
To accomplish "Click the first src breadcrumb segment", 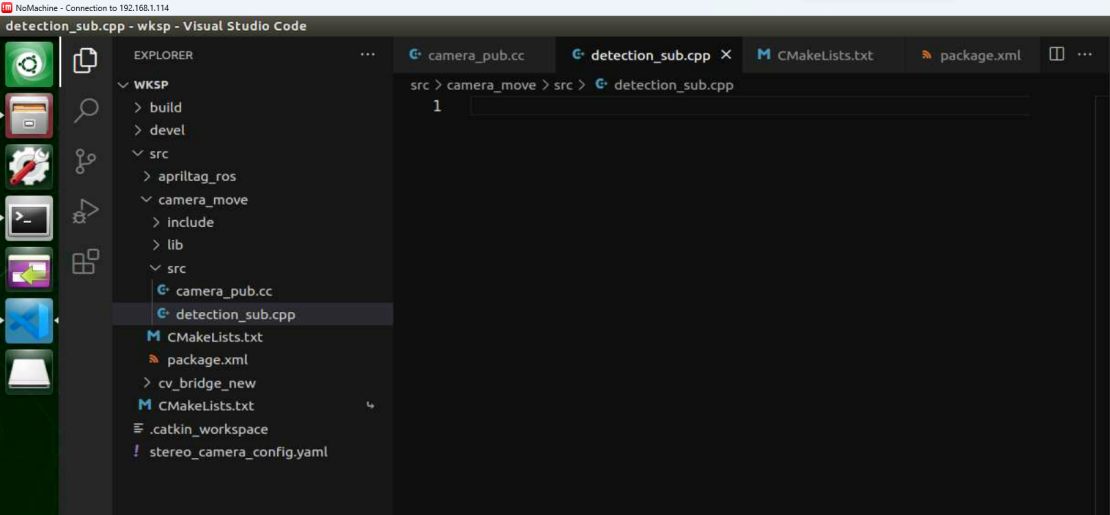I will coord(419,85).
